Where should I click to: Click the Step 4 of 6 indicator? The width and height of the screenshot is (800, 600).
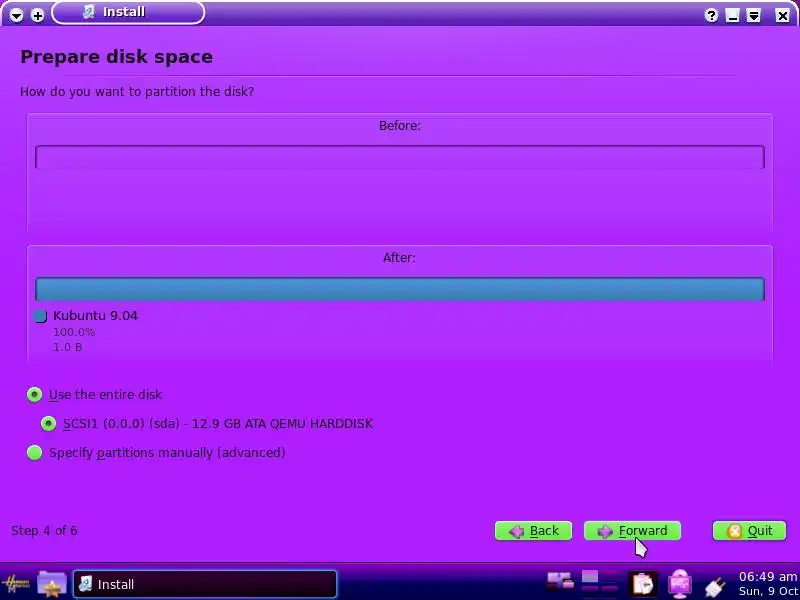pos(44,531)
